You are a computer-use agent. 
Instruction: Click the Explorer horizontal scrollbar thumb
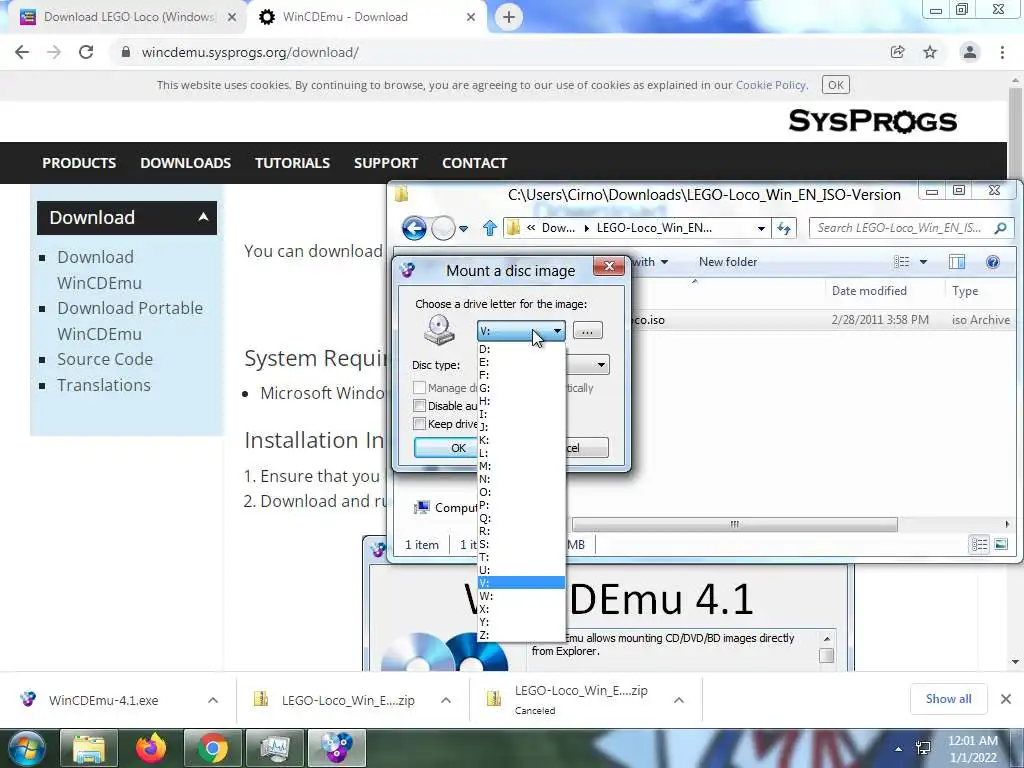(735, 524)
